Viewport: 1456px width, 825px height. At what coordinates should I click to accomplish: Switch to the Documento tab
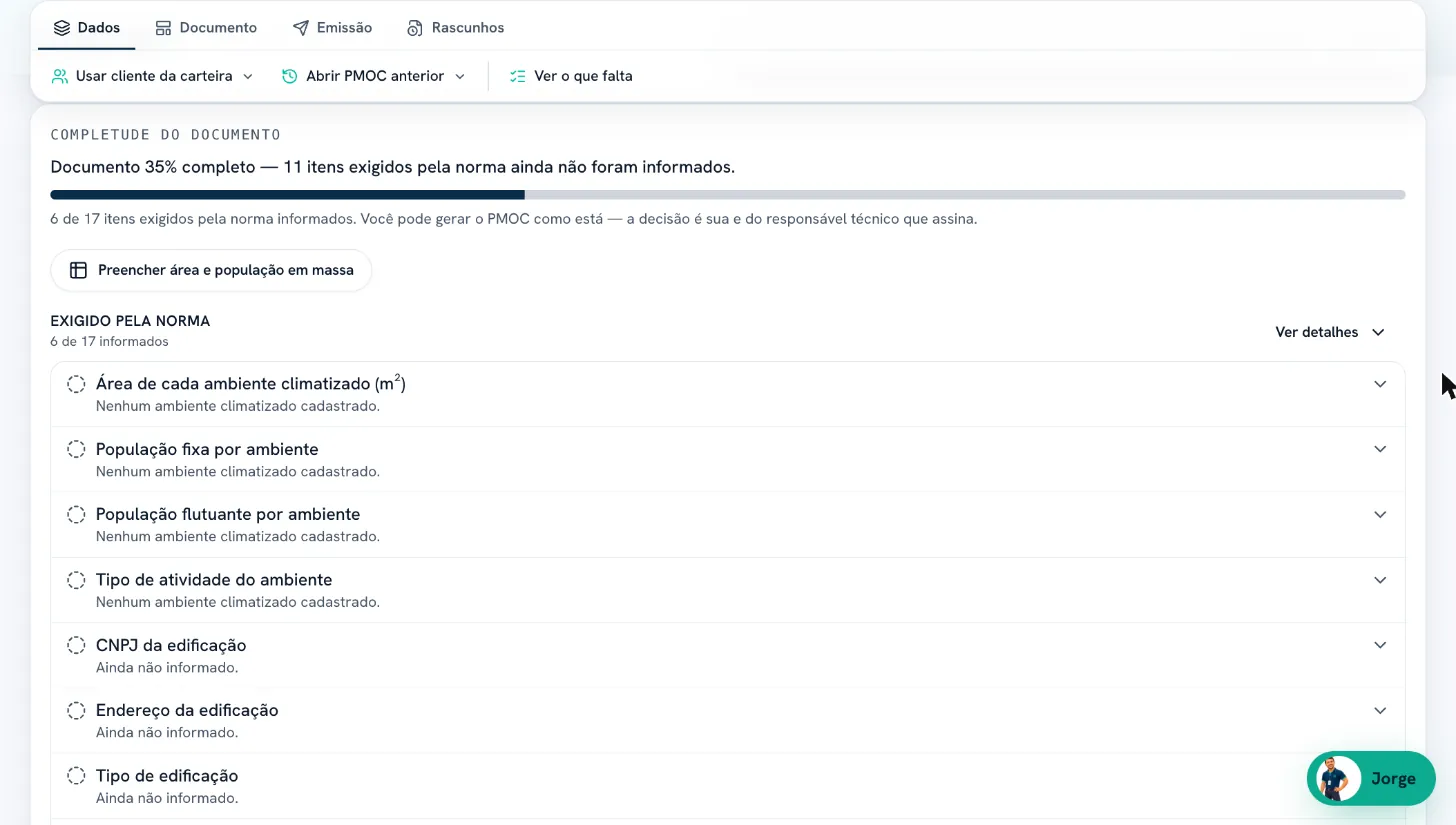tap(206, 28)
